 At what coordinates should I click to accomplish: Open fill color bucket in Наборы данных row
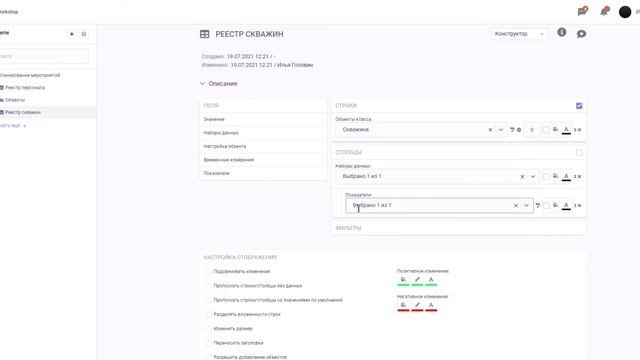click(556, 176)
